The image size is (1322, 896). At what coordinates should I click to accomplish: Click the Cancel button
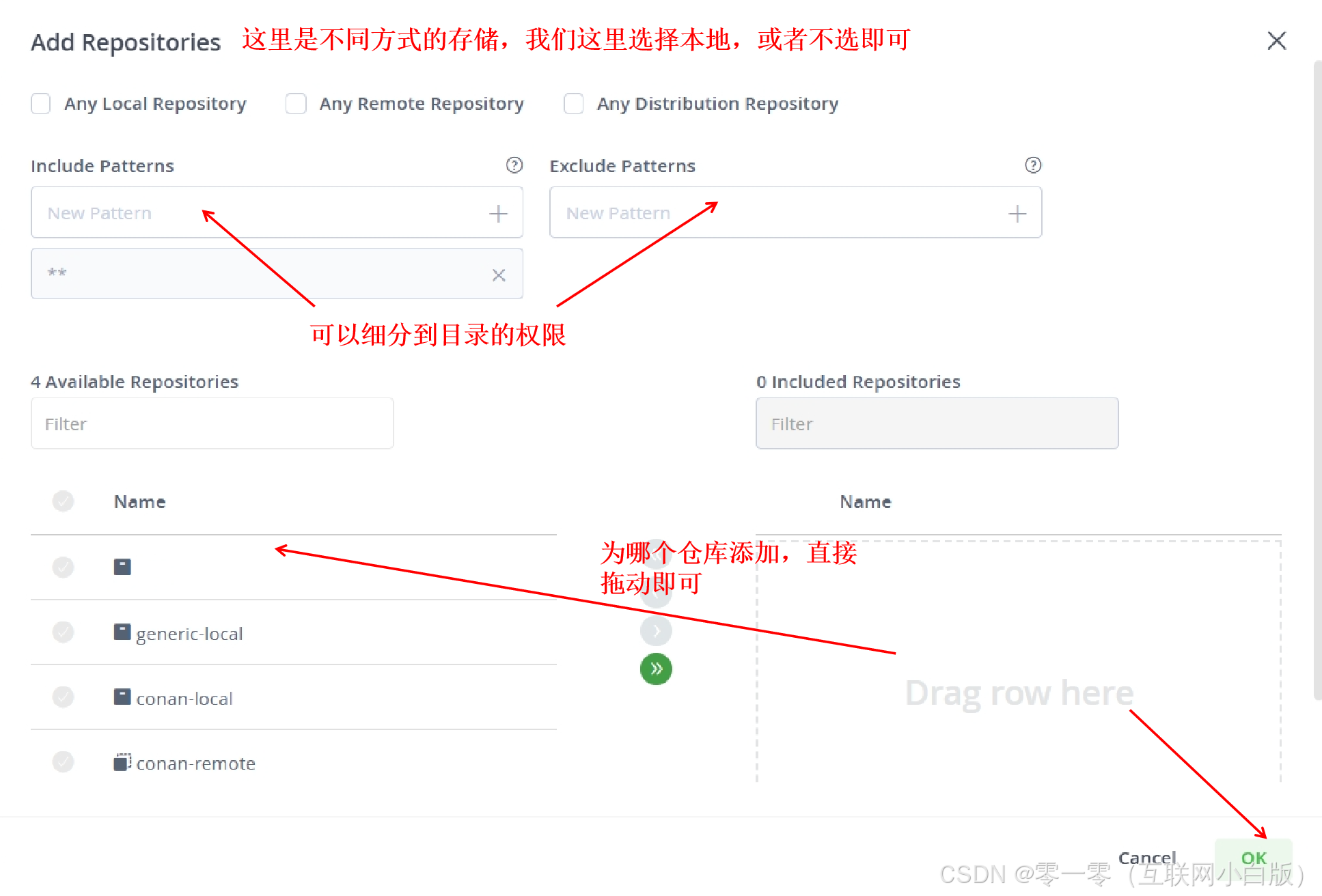click(x=1146, y=858)
